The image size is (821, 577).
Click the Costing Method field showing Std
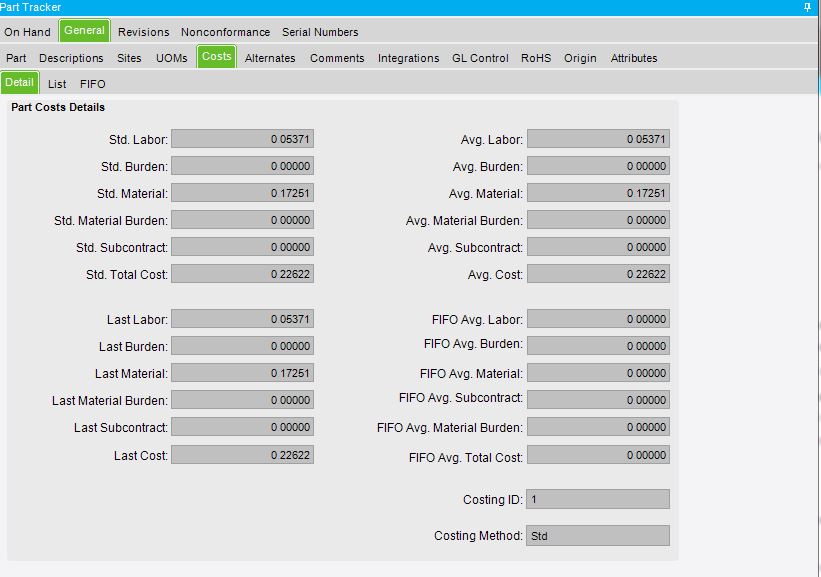coord(598,536)
